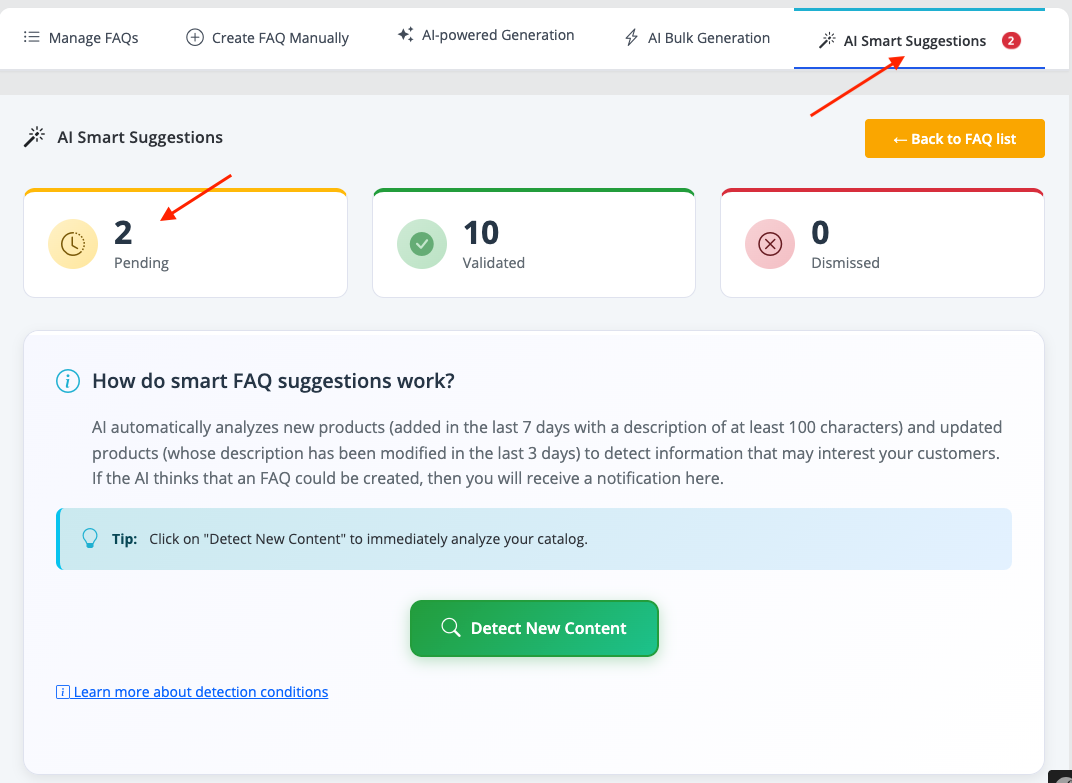Select the Validated suggestions card
The image size is (1072, 783).
pyautogui.click(x=533, y=244)
